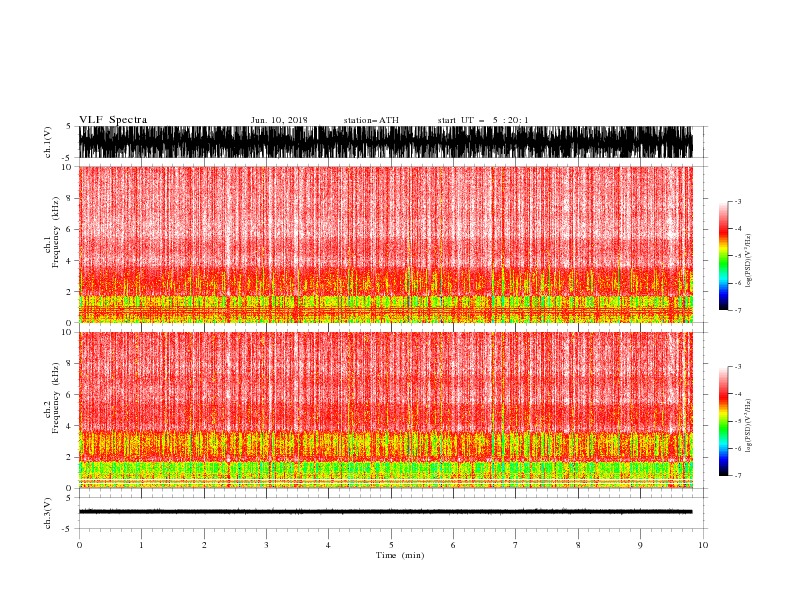Viewport: 792px width, 612px height.
Task: Click the '8' kHz tick on ch.1 frequency axis
Action: pos(69,198)
